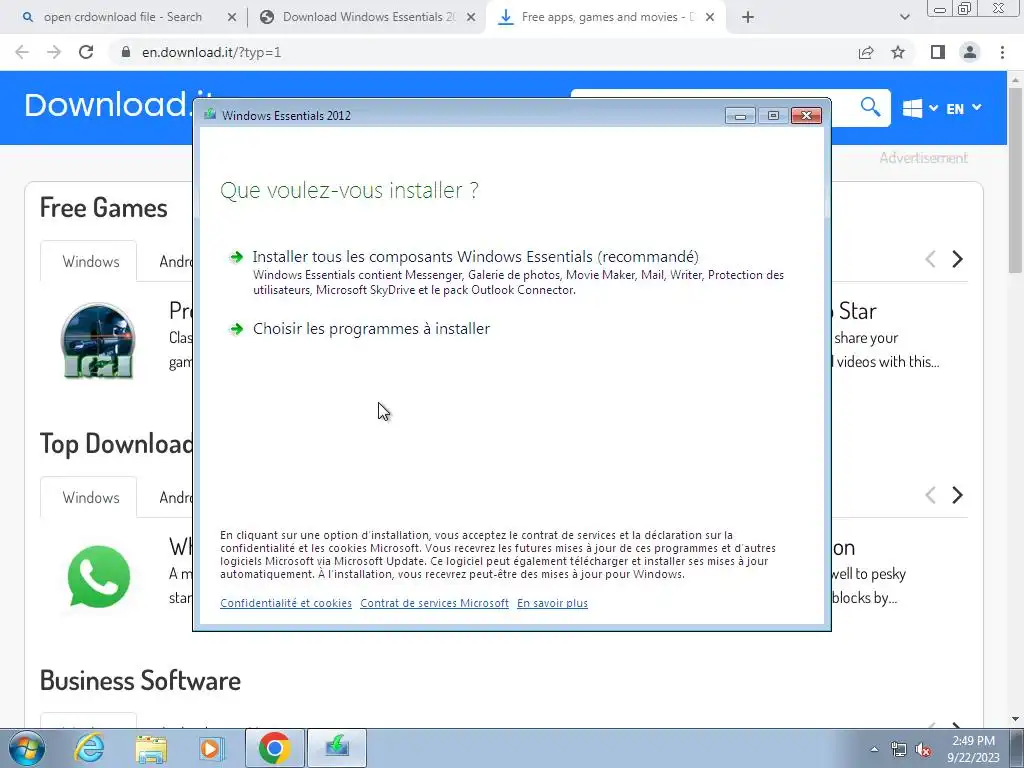
Task: Go back to previous page in Chrome
Action: (22, 52)
